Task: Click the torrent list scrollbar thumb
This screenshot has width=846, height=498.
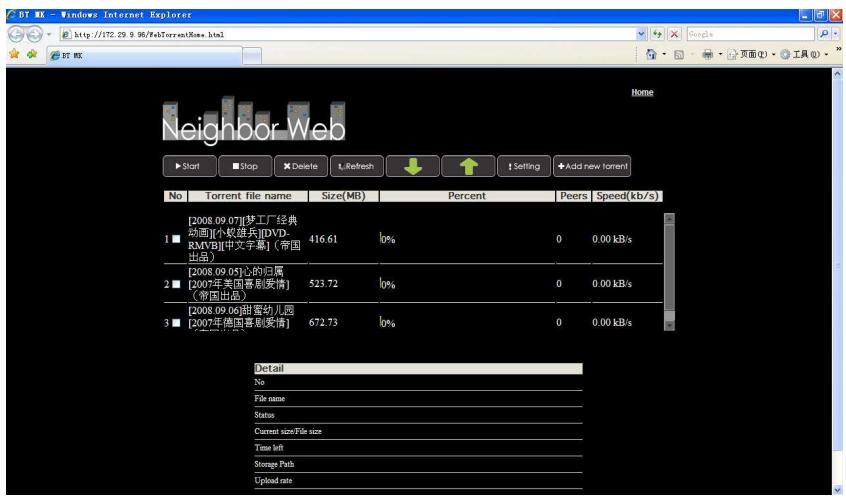Action: (669, 268)
